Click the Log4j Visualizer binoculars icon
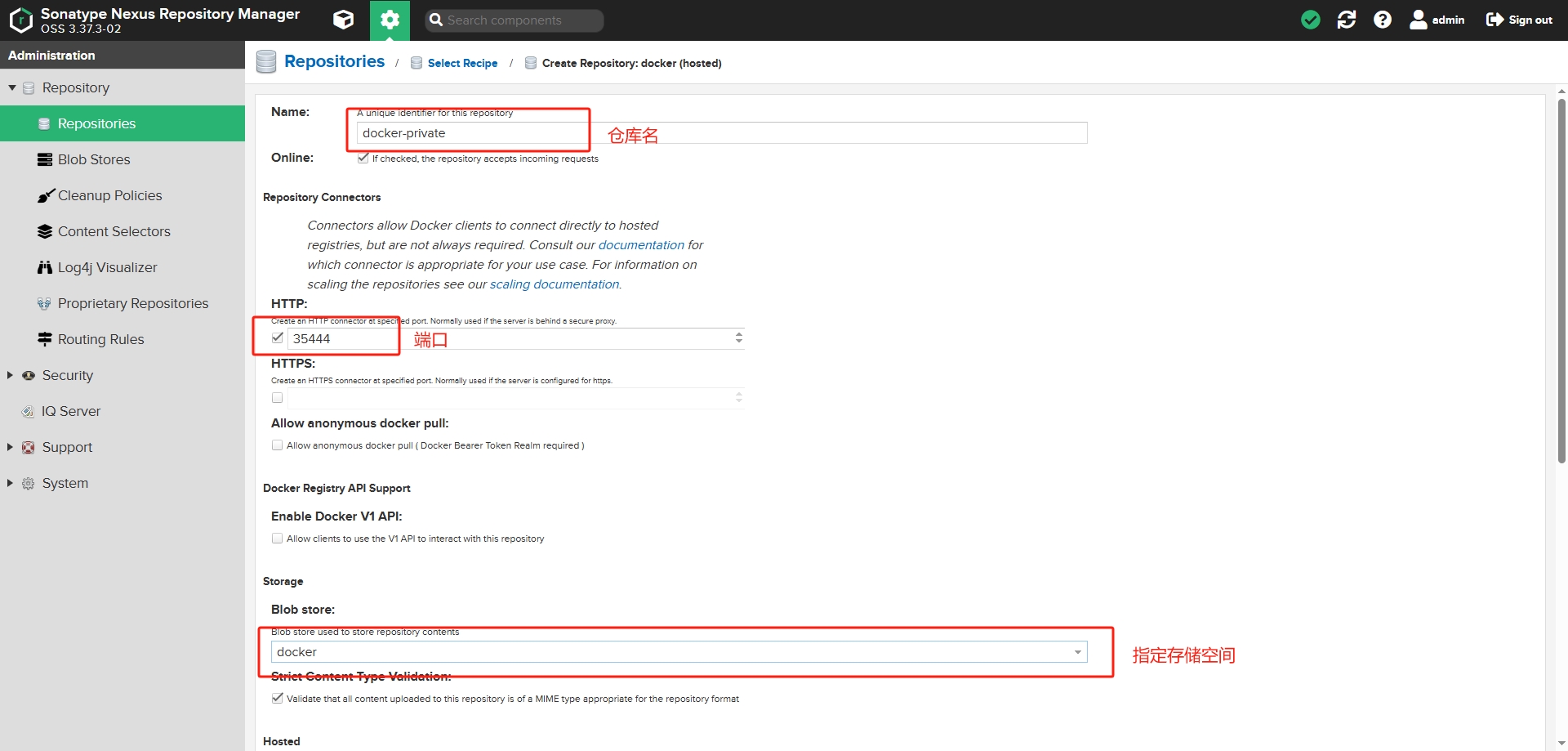This screenshot has width=1568, height=751. click(45, 267)
